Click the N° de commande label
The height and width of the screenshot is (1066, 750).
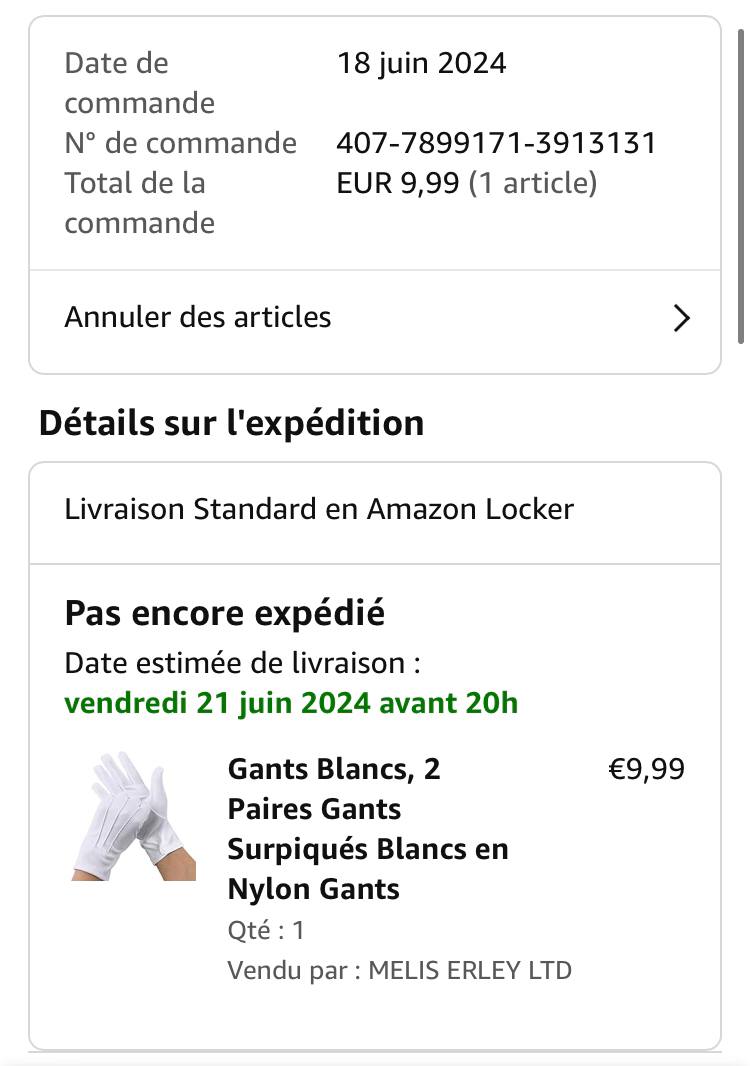[180, 143]
